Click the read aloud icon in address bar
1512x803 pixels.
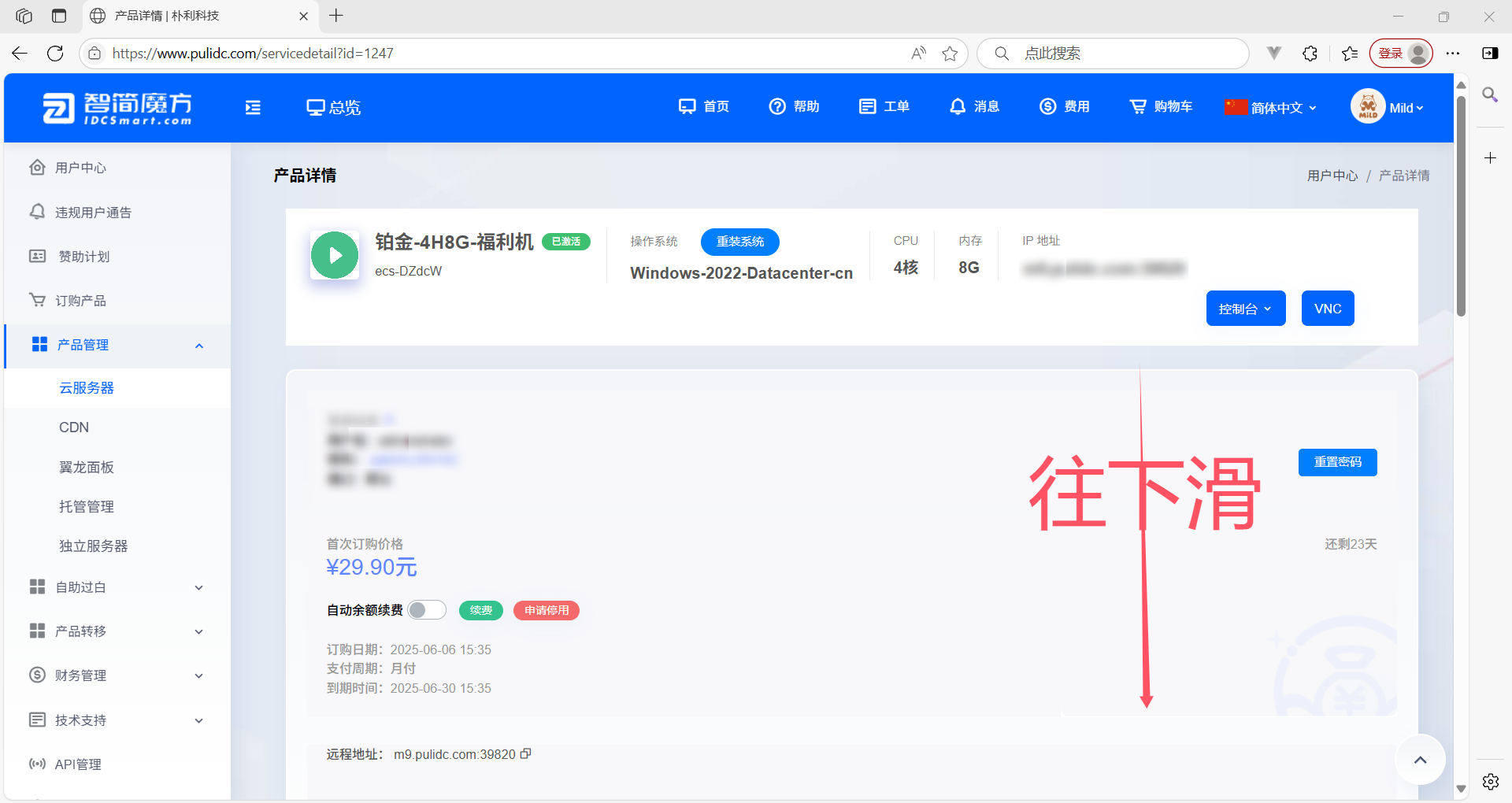(x=918, y=54)
